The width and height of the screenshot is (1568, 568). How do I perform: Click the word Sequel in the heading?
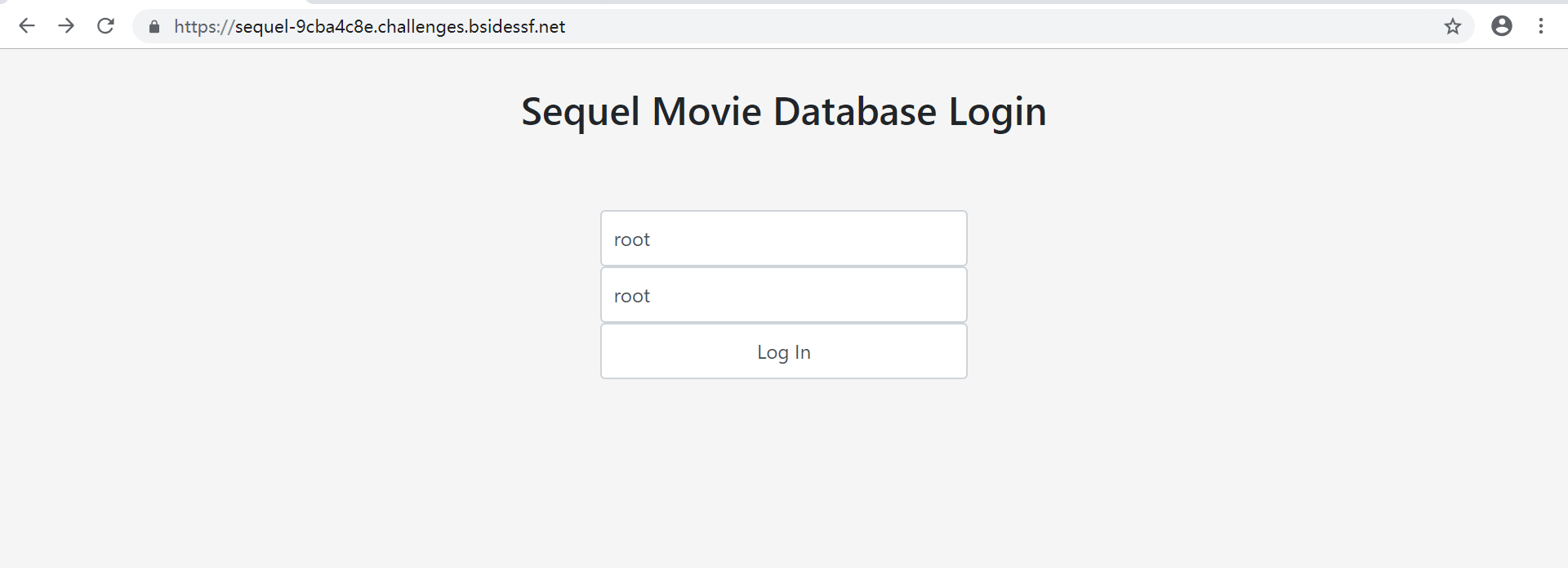click(581, 113)
